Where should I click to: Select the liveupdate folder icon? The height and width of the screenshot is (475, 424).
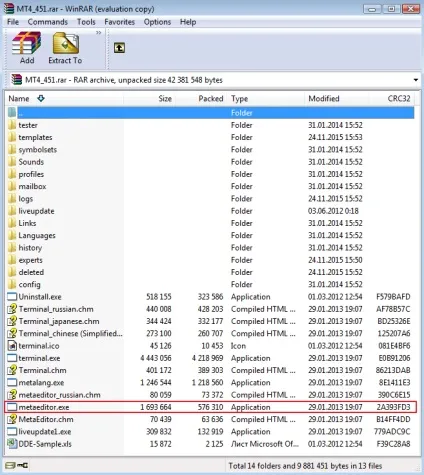click(12, 211)
